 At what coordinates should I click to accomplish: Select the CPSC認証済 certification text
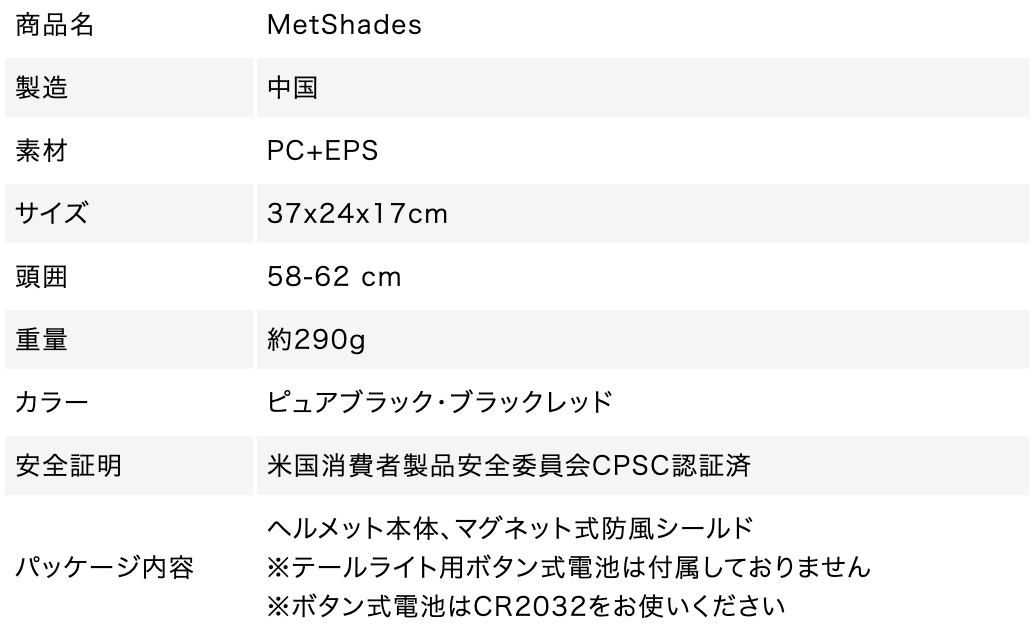click(x=671, y=465)
